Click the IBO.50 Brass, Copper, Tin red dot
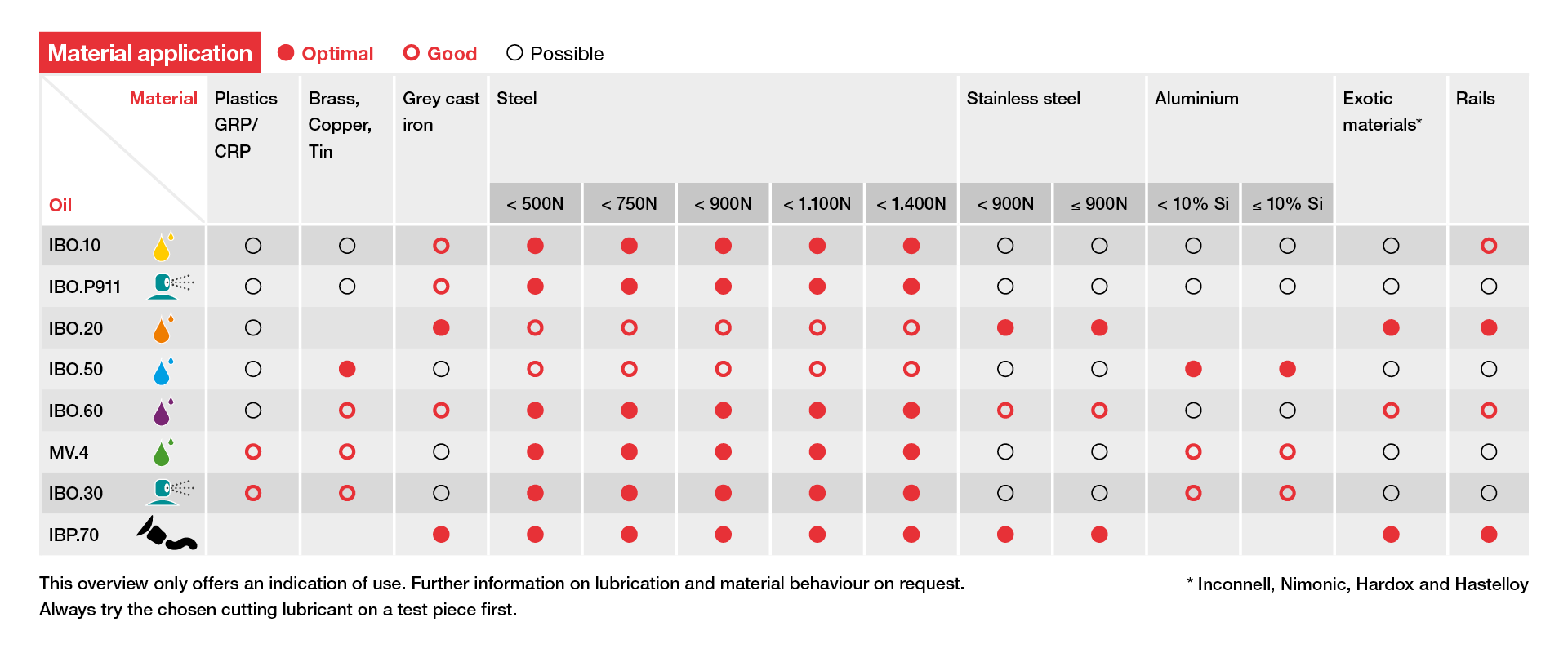The height and width of the screenshot is (653, 1568). 347,369
